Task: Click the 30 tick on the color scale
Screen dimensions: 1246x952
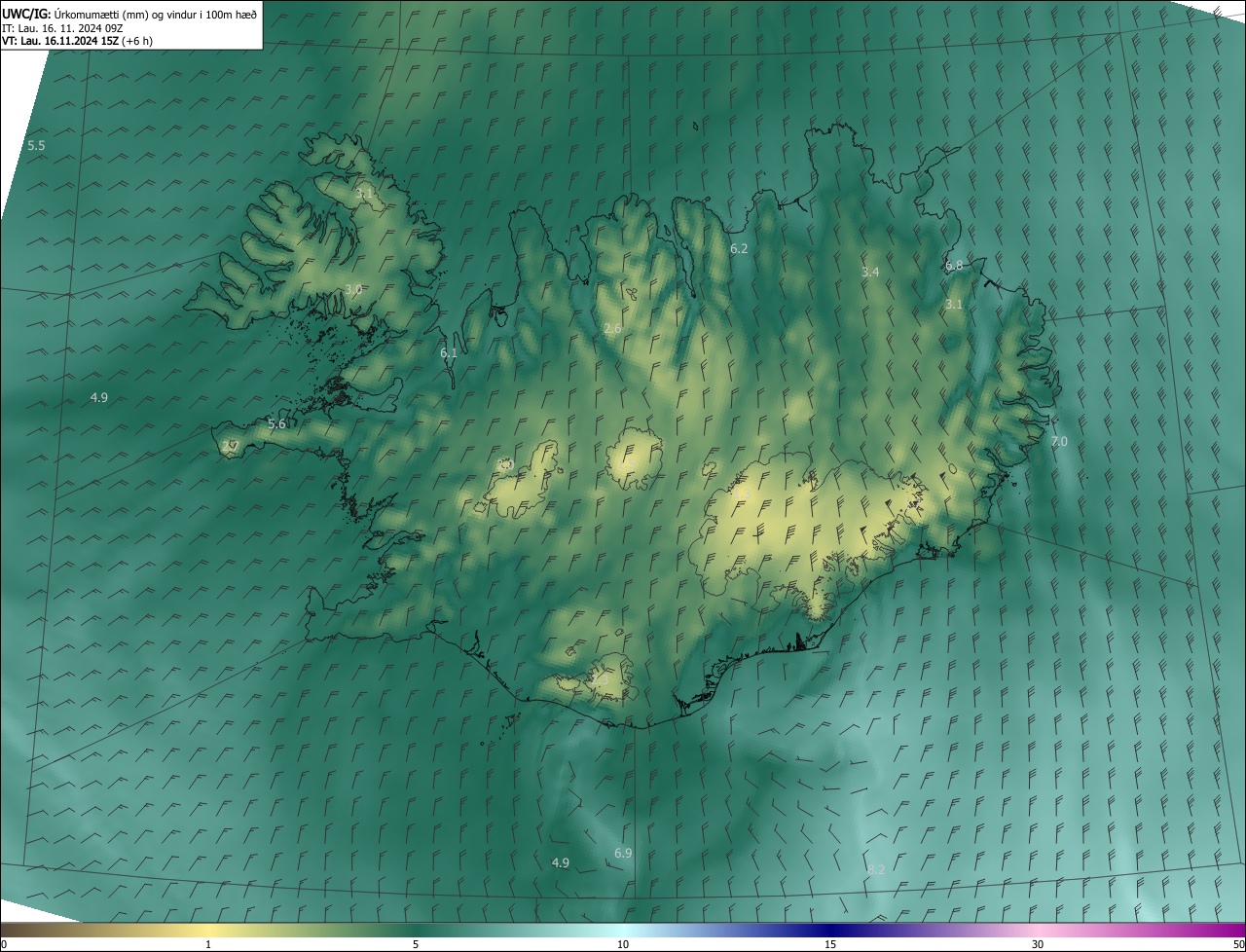Action: click(x=1038, y=945)
